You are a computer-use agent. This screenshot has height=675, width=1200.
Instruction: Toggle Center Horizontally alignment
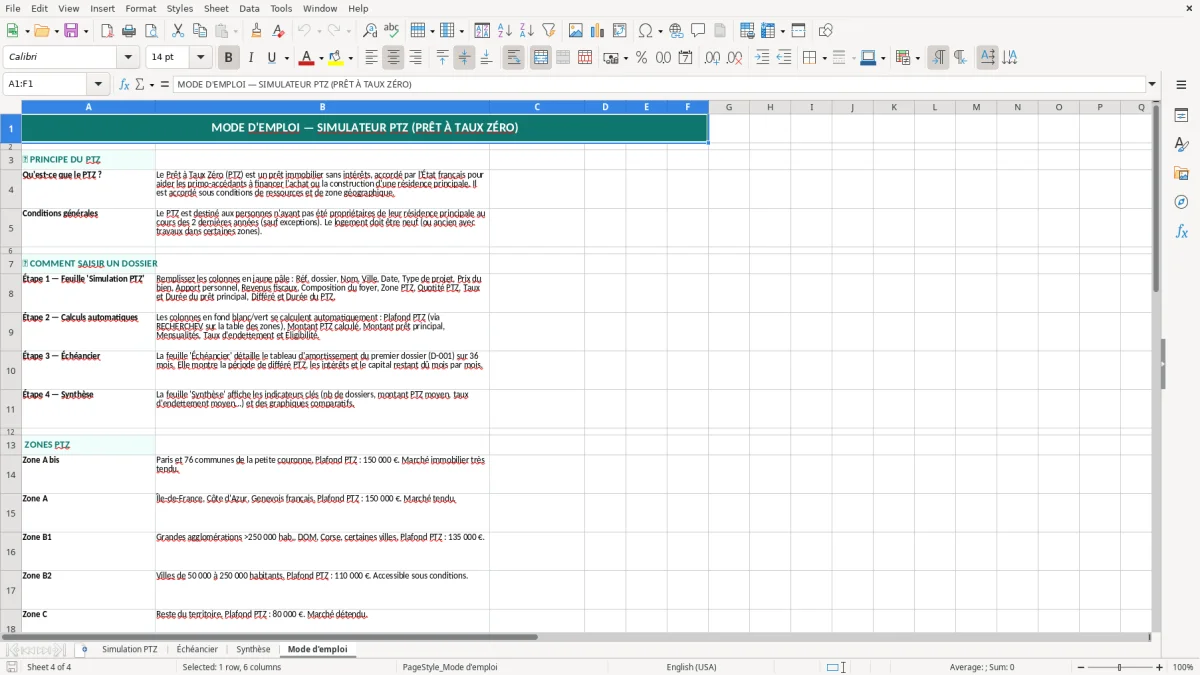click(393, 58)
